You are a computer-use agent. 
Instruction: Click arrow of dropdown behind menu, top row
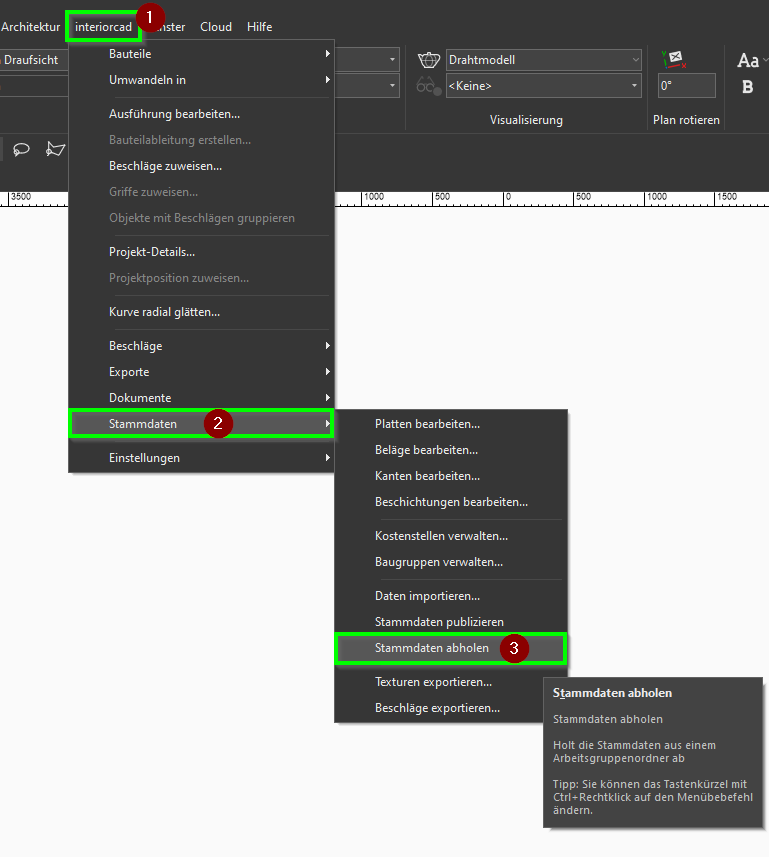point(392,60)
